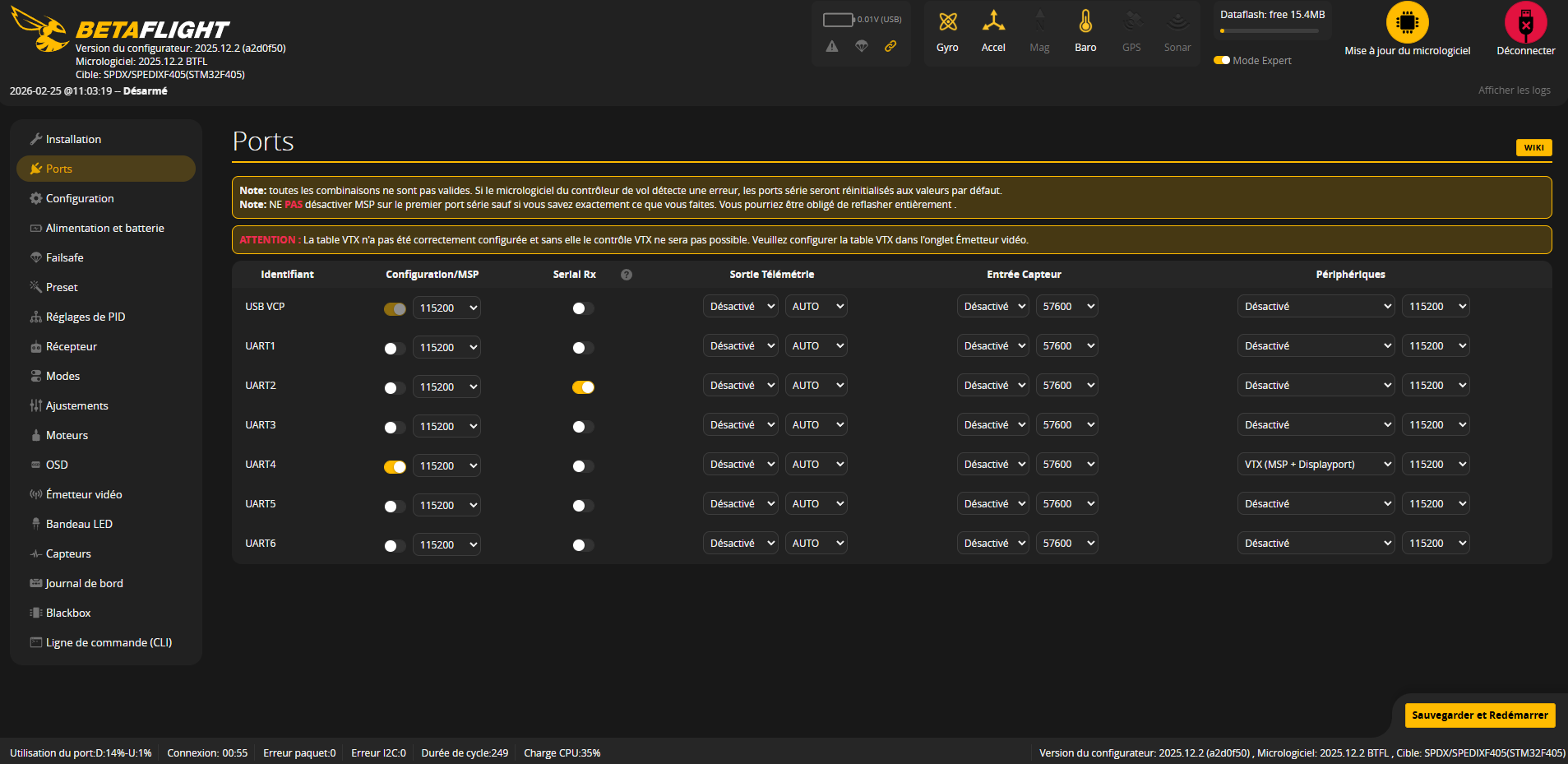The image size is (1568, 764).
Task: Click the link icon under battery voltage
Action: click(890, 47)
